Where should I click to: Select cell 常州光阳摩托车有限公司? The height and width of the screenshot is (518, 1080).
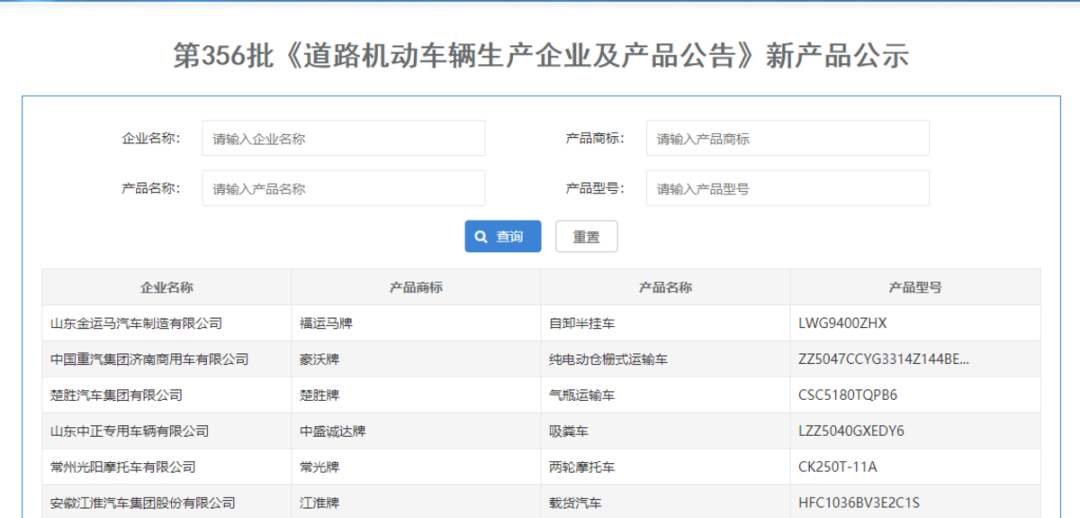tap(167, 467)
